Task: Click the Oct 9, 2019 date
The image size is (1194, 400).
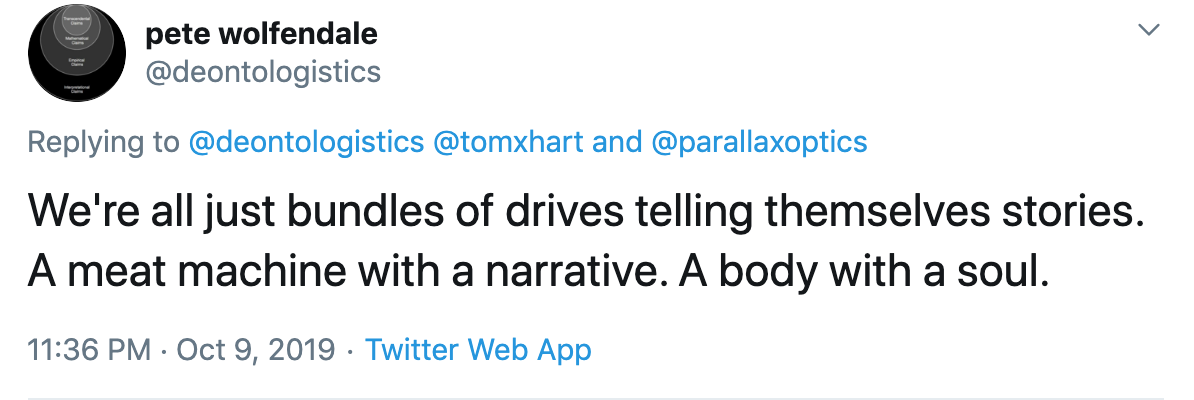Action: coord(255,350)
